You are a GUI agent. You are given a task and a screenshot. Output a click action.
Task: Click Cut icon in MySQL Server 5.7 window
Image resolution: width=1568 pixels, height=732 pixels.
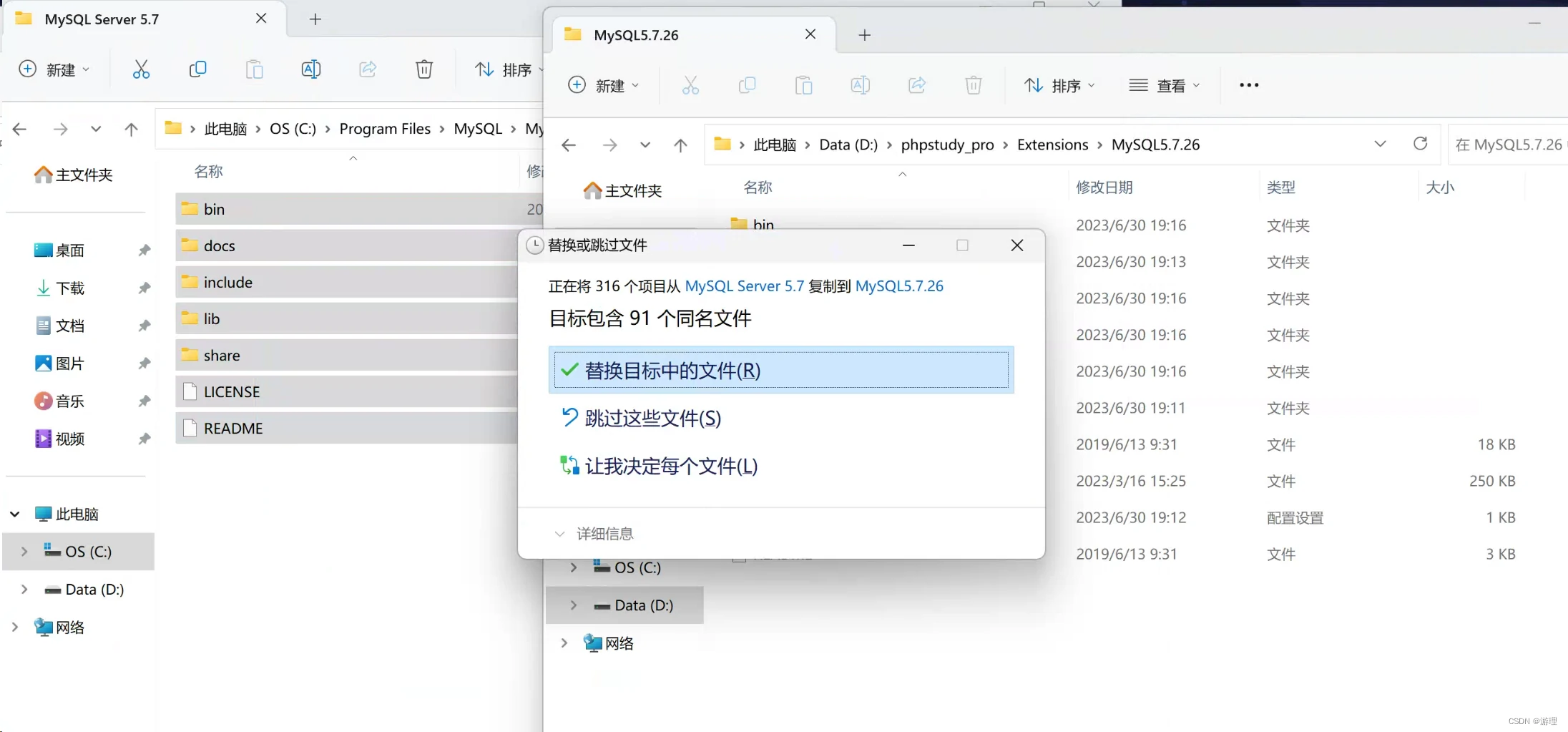141,69
